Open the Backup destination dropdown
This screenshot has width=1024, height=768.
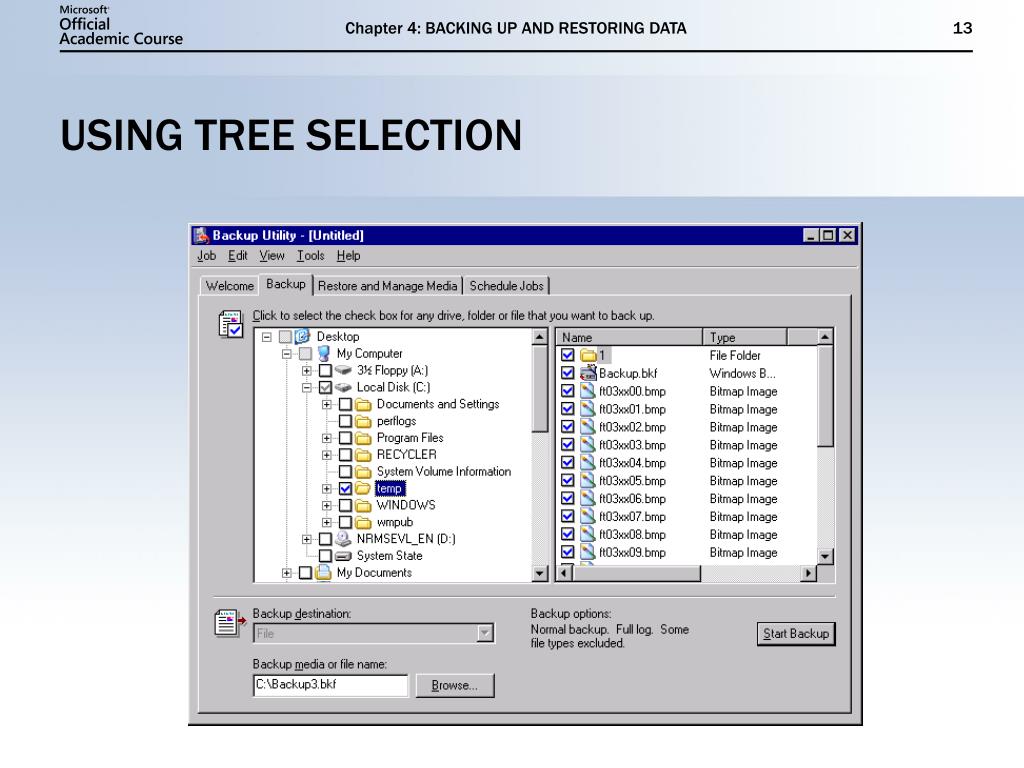[485, 633]
